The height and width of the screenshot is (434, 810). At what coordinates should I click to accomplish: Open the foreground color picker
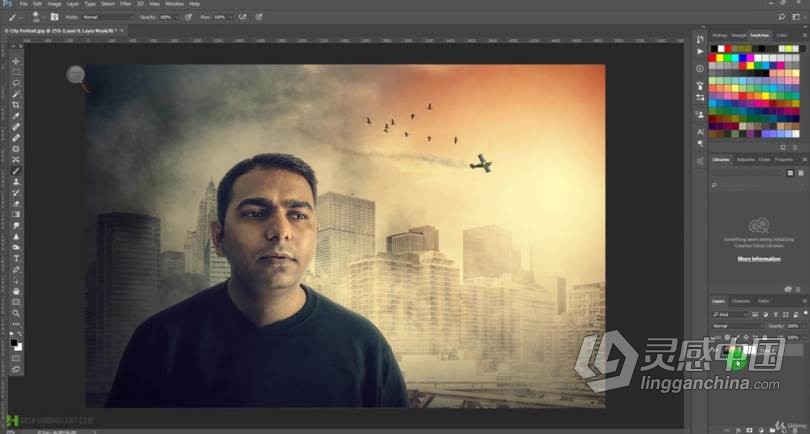coord(14,343)
